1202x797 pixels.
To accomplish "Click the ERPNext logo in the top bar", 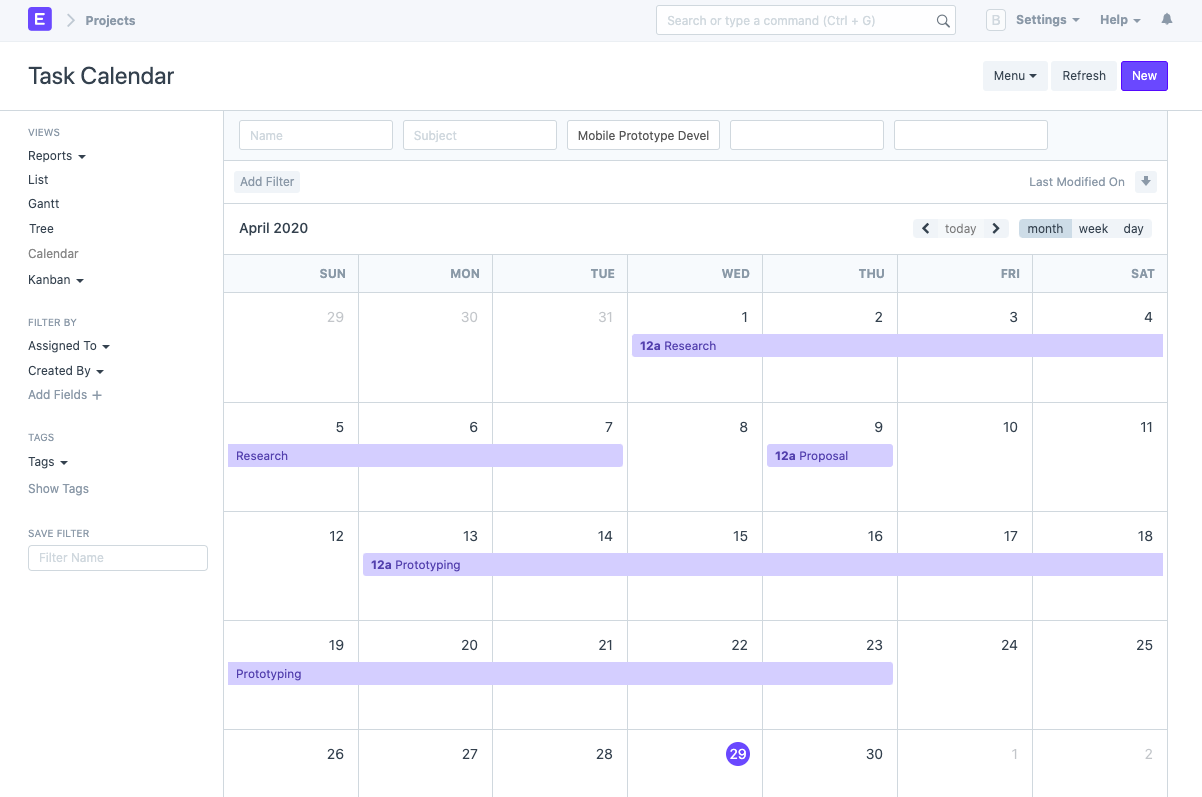I will point(39,20).
